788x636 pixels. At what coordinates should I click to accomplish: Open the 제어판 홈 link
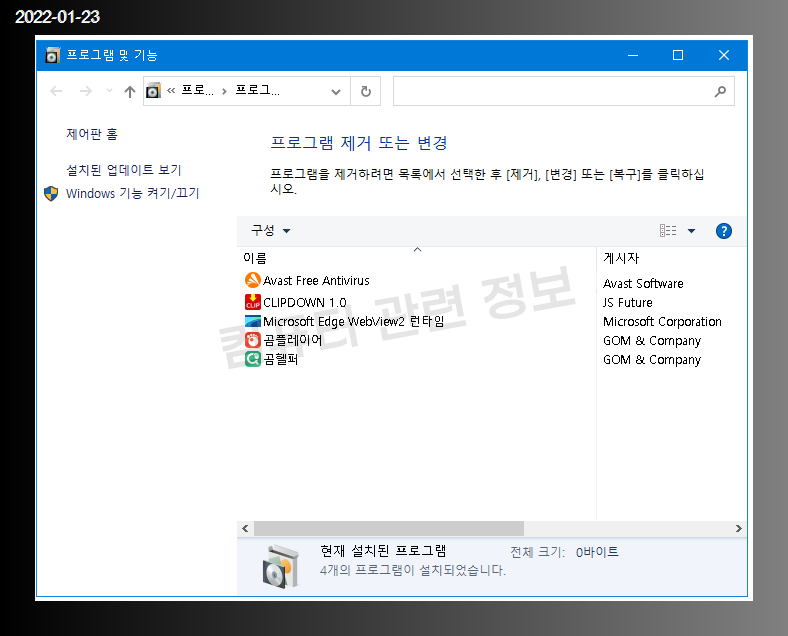pyautogui.click(x=92, y=134)
